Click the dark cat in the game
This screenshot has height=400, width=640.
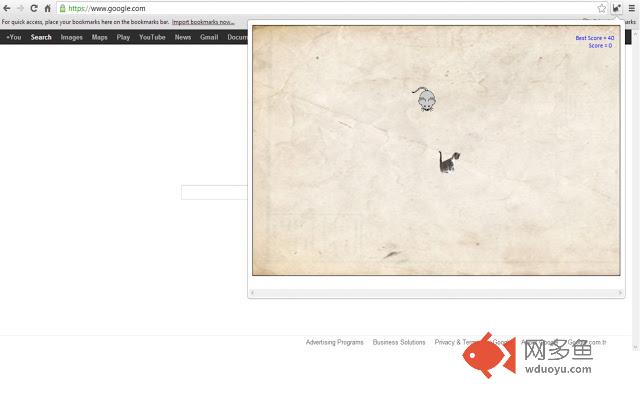point(449,162)
